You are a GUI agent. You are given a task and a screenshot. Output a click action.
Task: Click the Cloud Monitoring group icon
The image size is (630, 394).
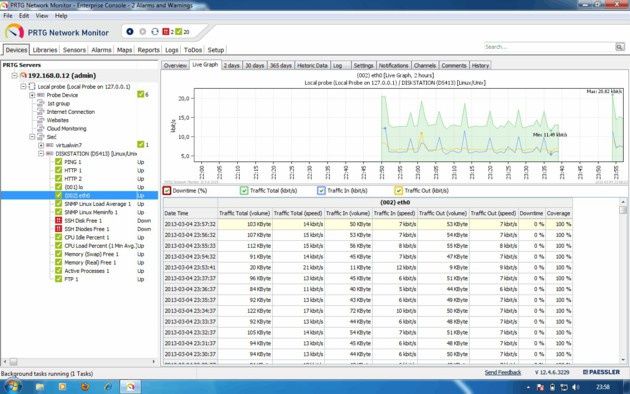[x=41, y=129]
